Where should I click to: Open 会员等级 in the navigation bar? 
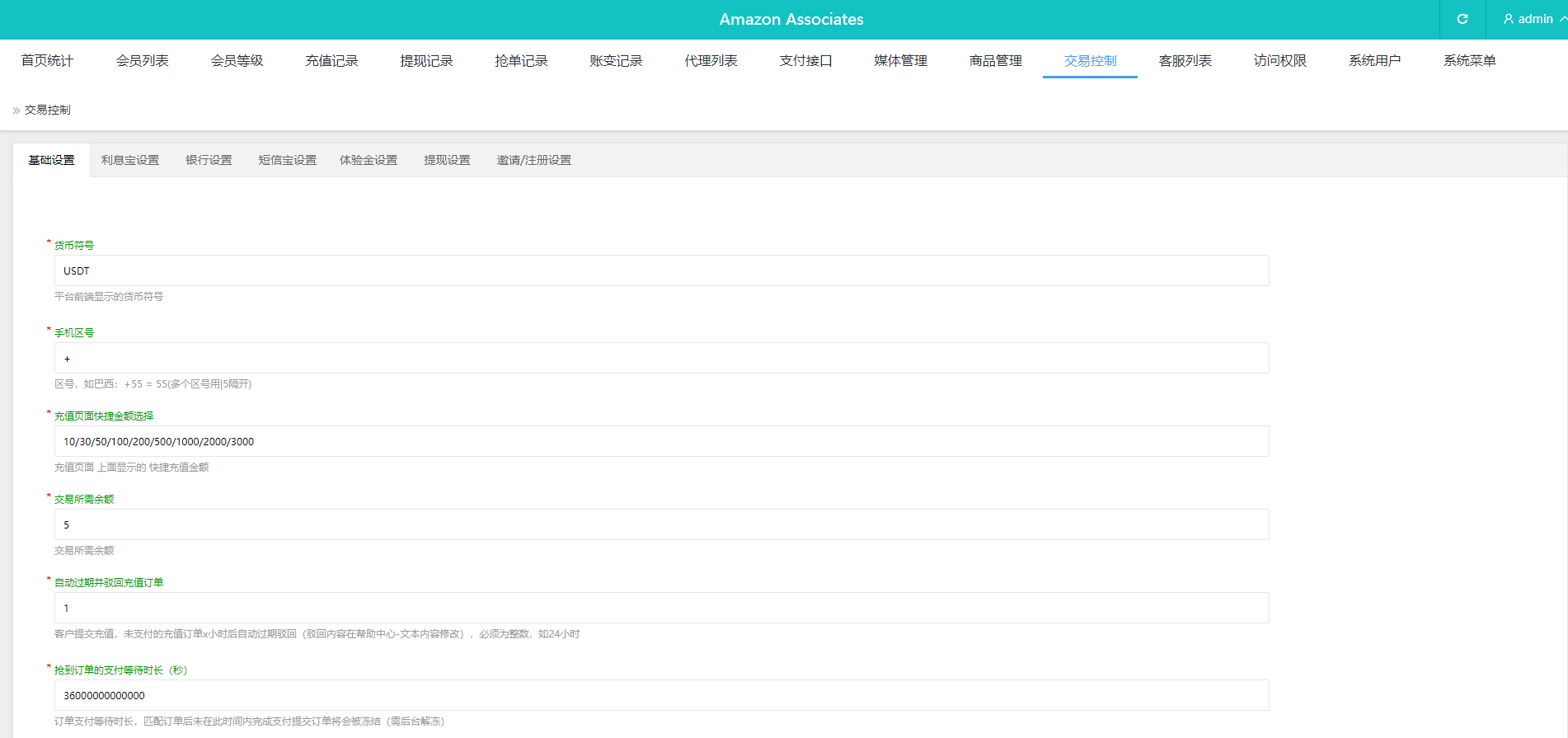pyautogui.click(x=237, y=60)
